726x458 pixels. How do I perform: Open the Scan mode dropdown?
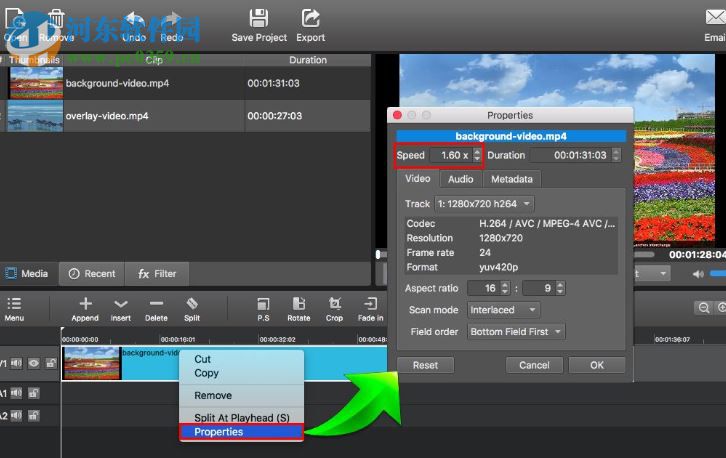coord(503,310)
